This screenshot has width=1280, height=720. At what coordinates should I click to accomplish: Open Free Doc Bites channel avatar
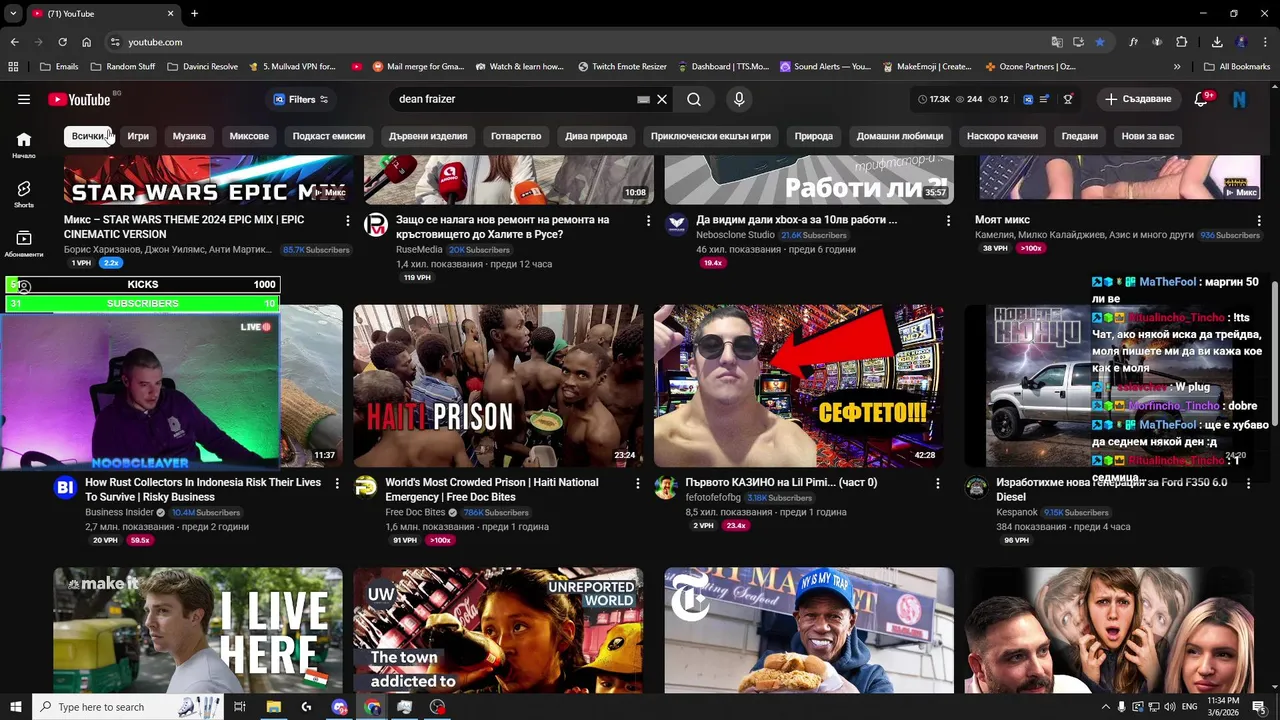point(366,487)
